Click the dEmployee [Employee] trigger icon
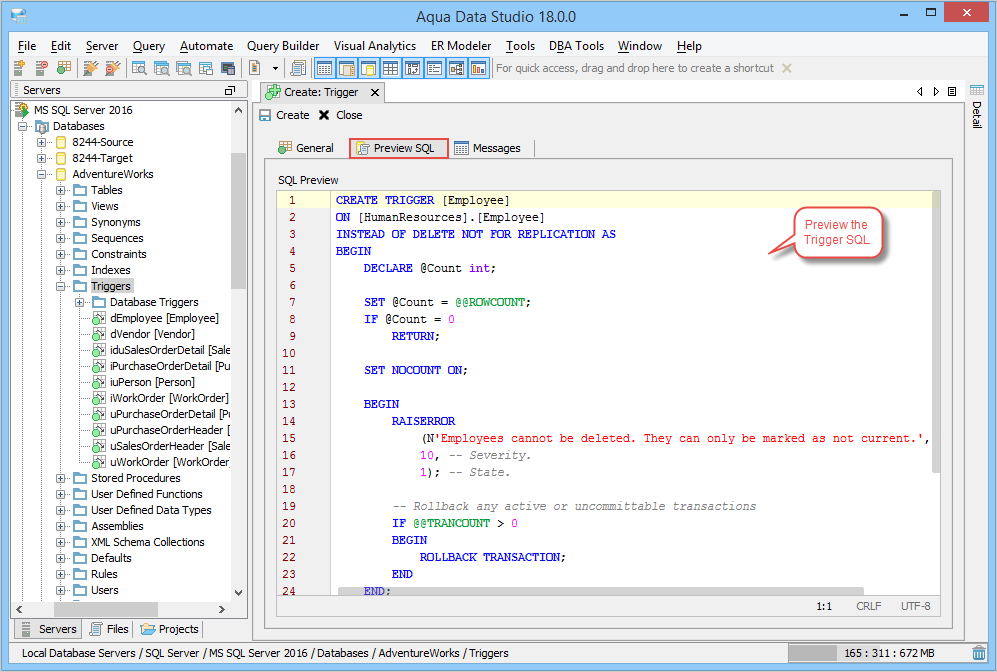Viewport: 997px width, 672px height. 99,318
